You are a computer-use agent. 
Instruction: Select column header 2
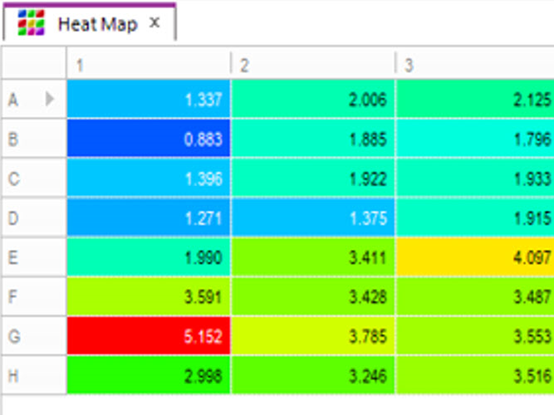click(313, 64)
